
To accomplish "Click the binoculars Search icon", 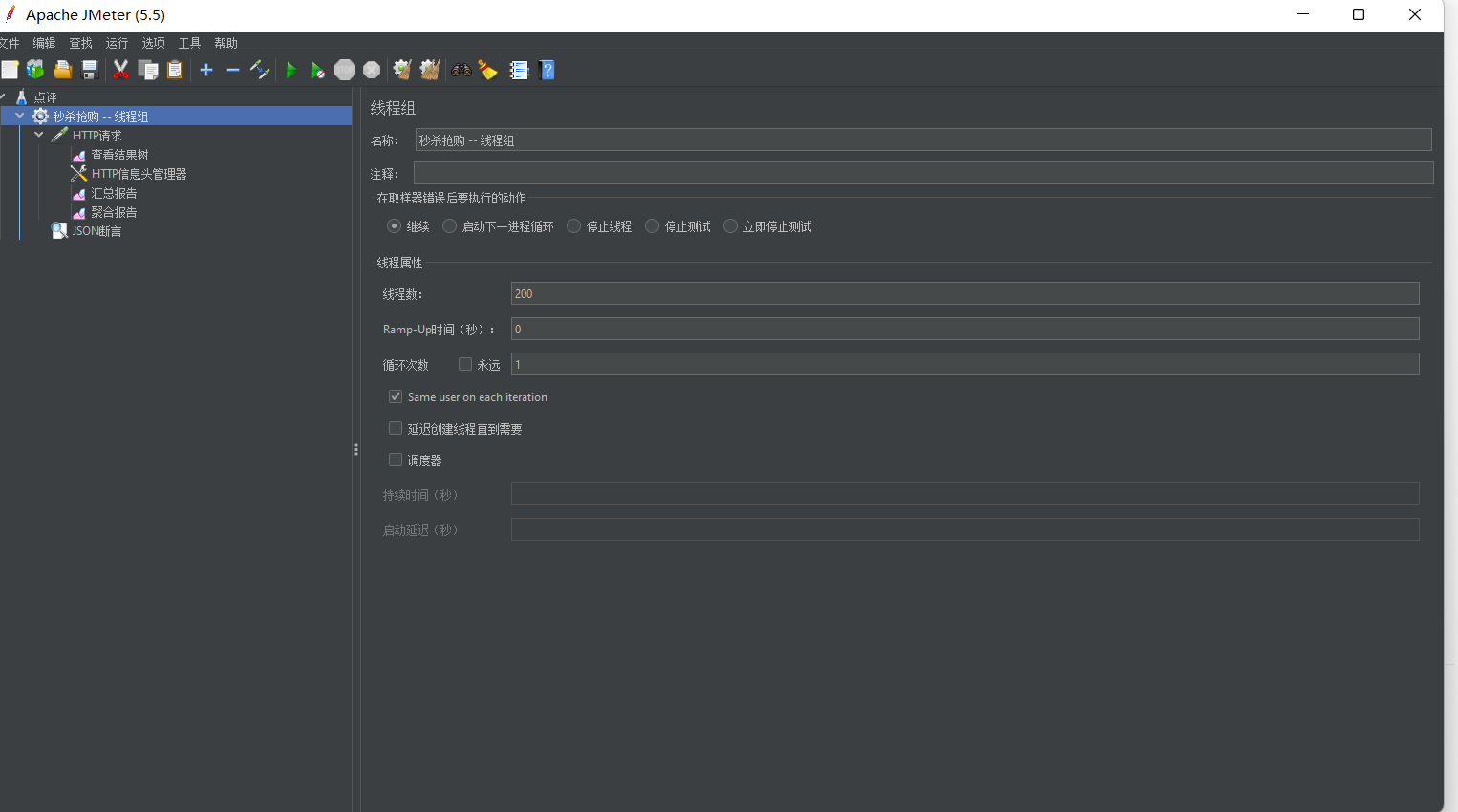I will pyautogui.click(x=461, y=70).
